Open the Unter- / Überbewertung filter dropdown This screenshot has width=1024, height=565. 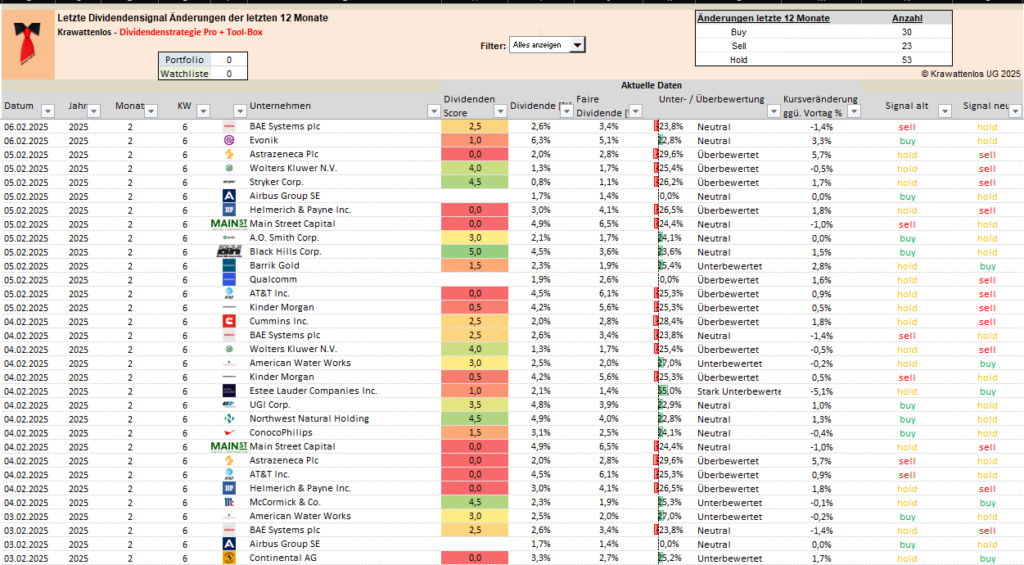[774, 111]
